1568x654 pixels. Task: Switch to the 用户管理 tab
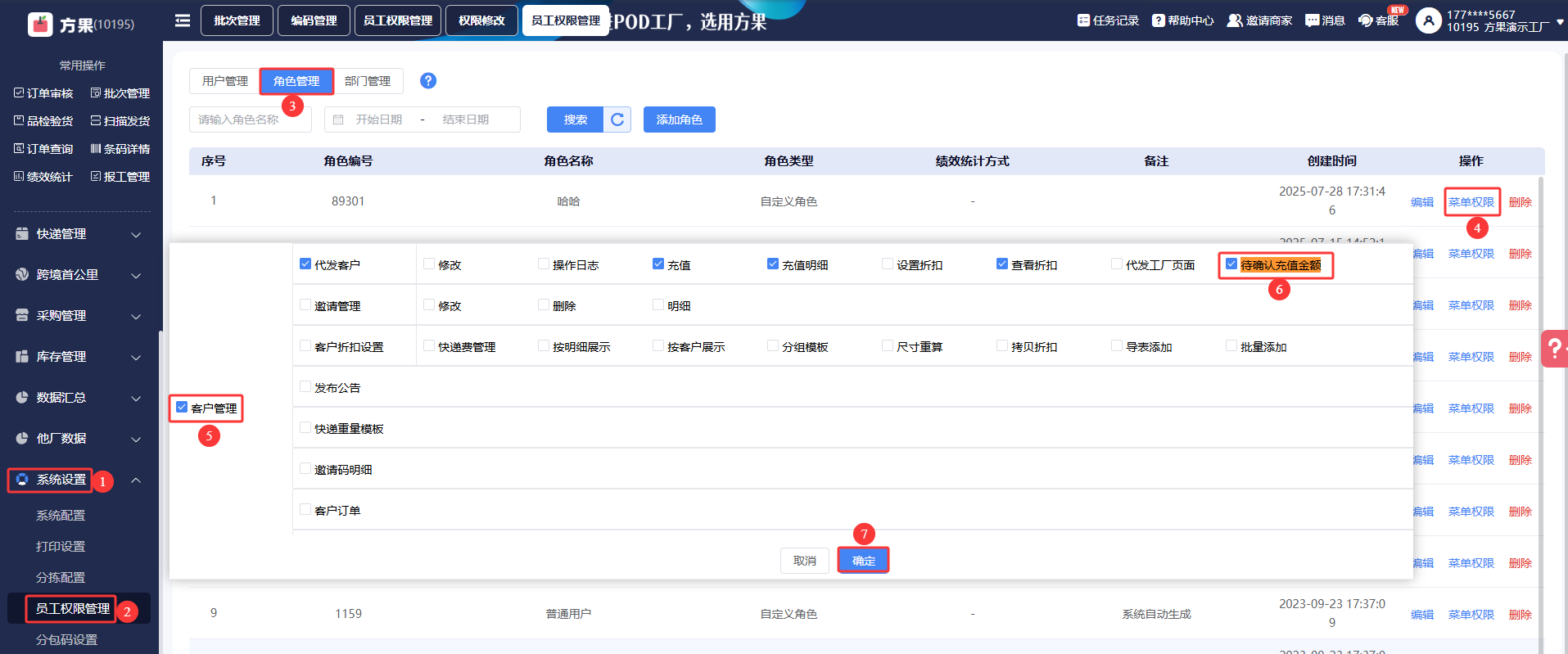click(x=224, y=81)
